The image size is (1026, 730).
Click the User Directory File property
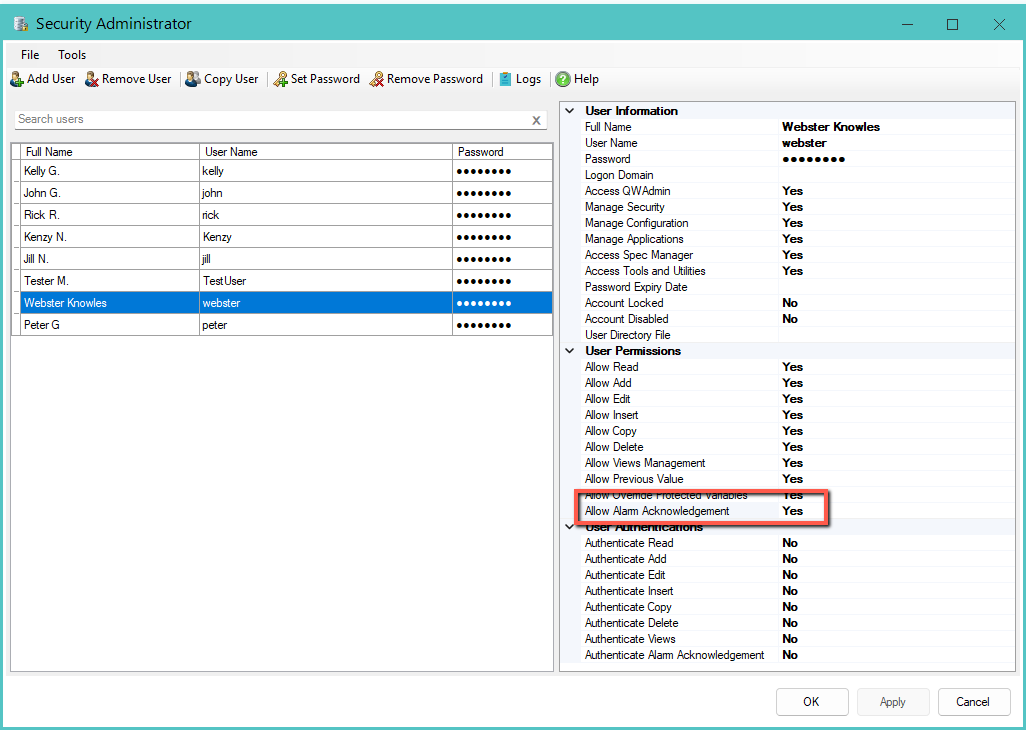[797, 336]
